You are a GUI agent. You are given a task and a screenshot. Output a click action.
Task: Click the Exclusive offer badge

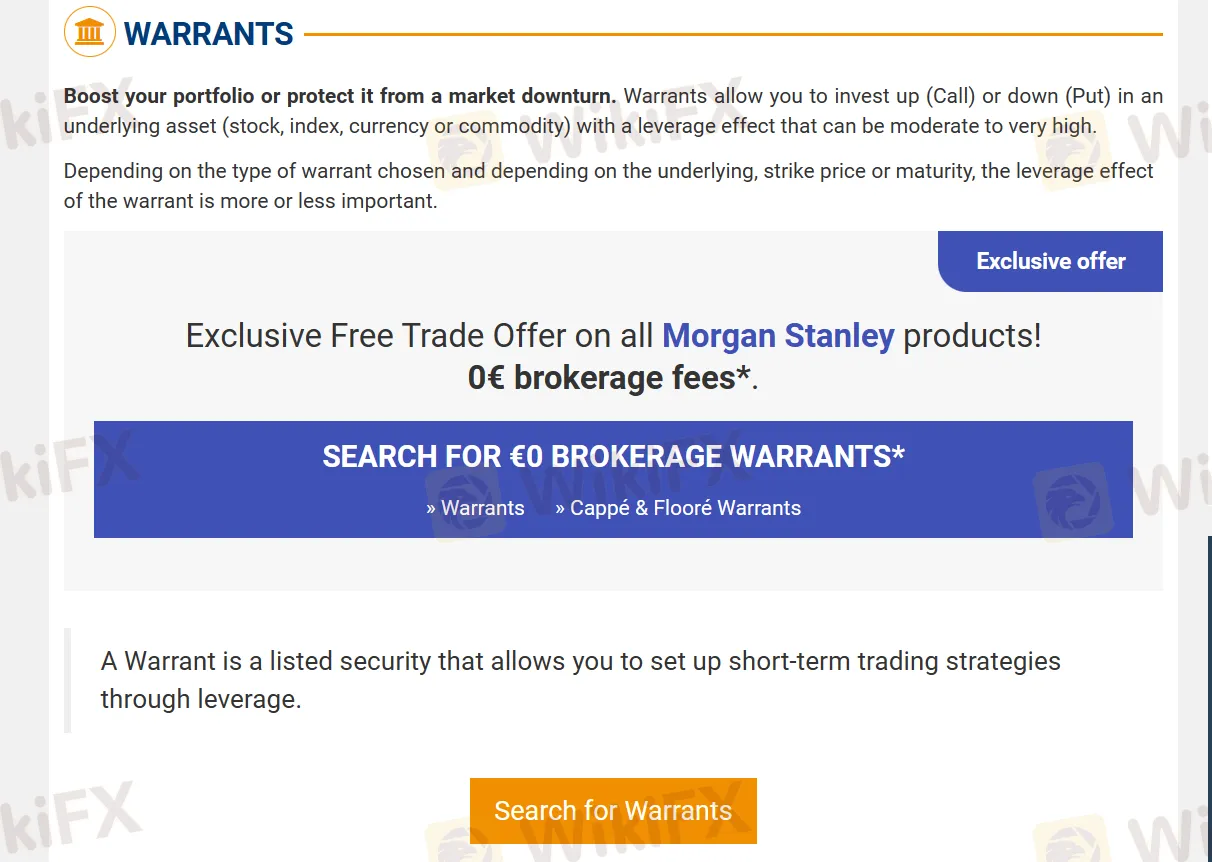pos(1050,262)
